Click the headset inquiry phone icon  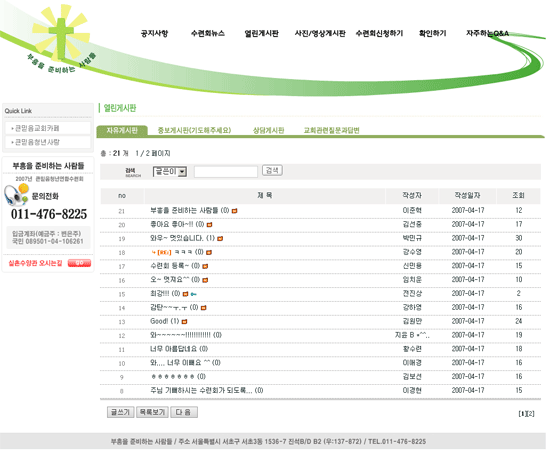16,195
